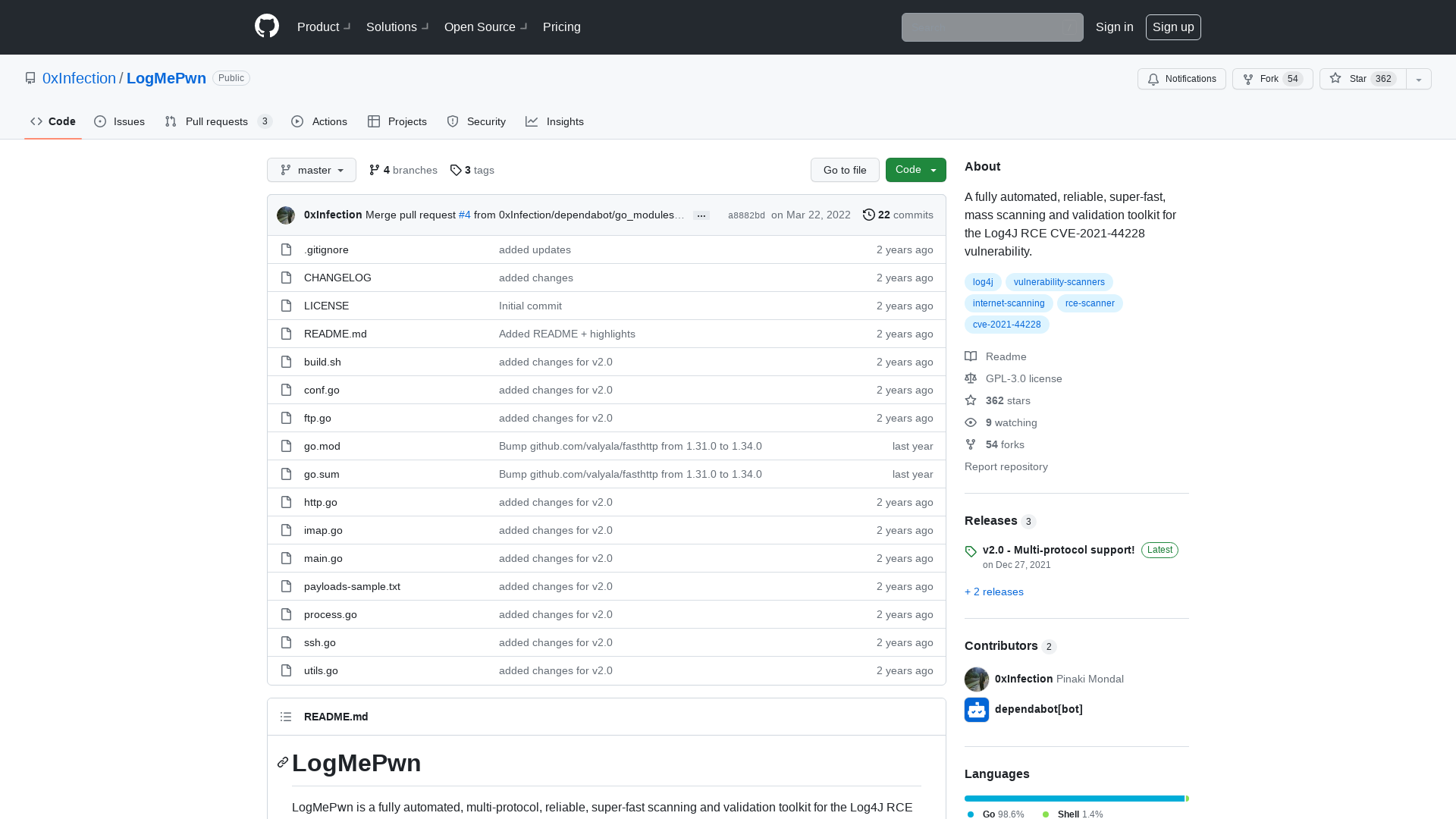The image size is (1456, 819).
Task: Click the tag icon next to v2.0 release
Action: [x=971, y=551]
